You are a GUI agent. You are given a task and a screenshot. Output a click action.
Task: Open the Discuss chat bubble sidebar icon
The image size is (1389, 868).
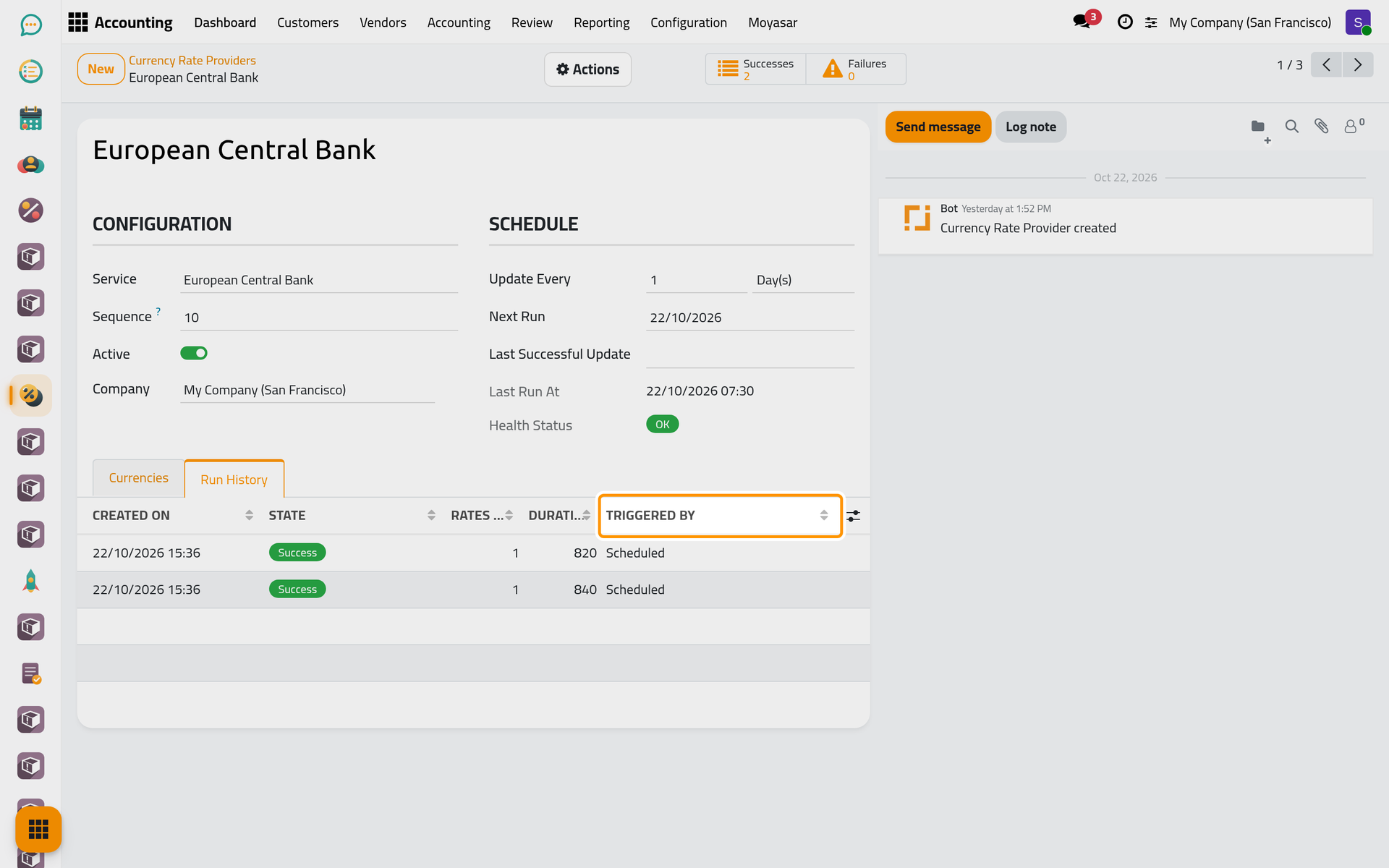(x=30, y=25)
